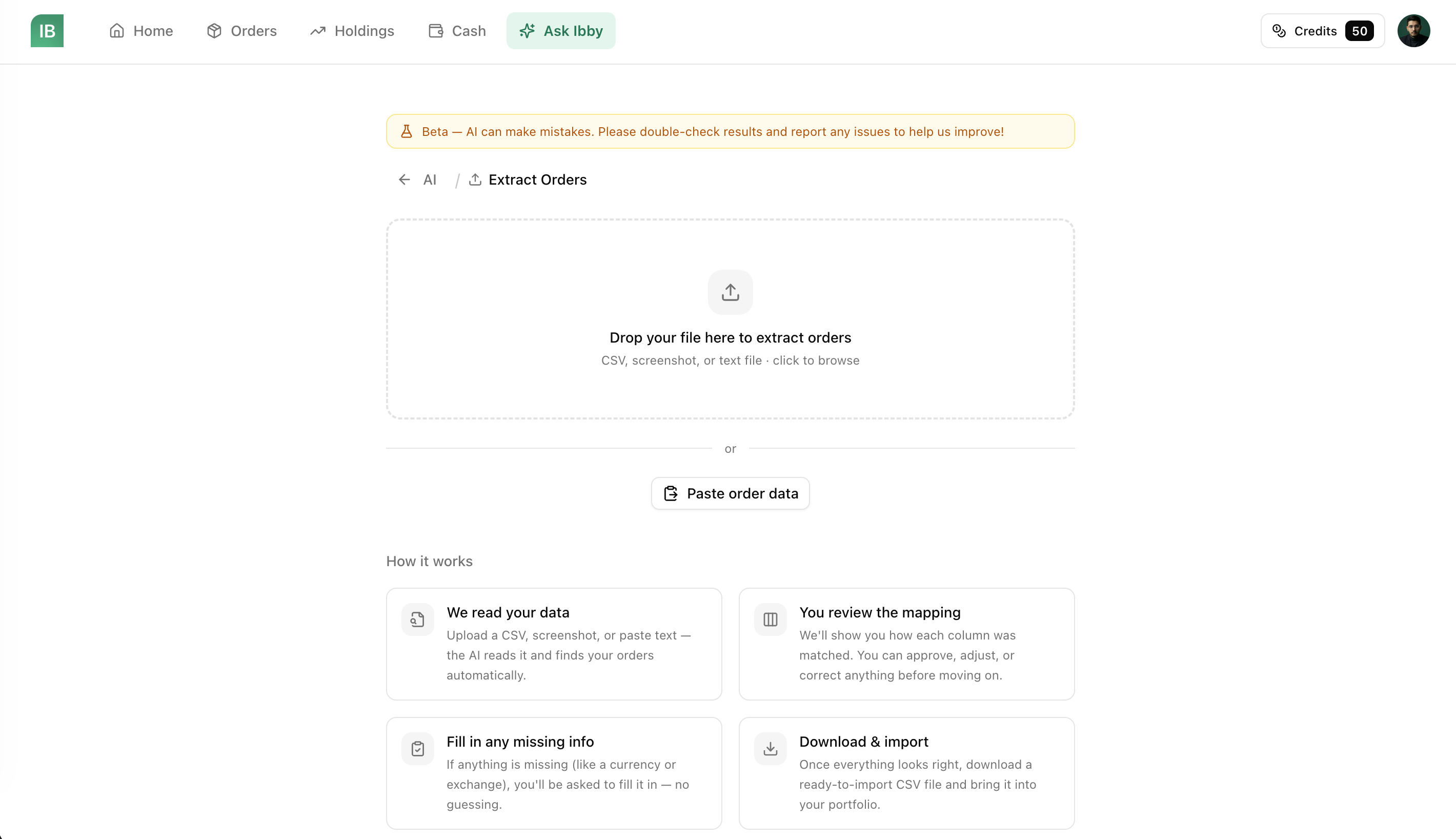The image size is (1456, 839).
Task: Go back to the AI breadcrumb
Action: (430, 180)
